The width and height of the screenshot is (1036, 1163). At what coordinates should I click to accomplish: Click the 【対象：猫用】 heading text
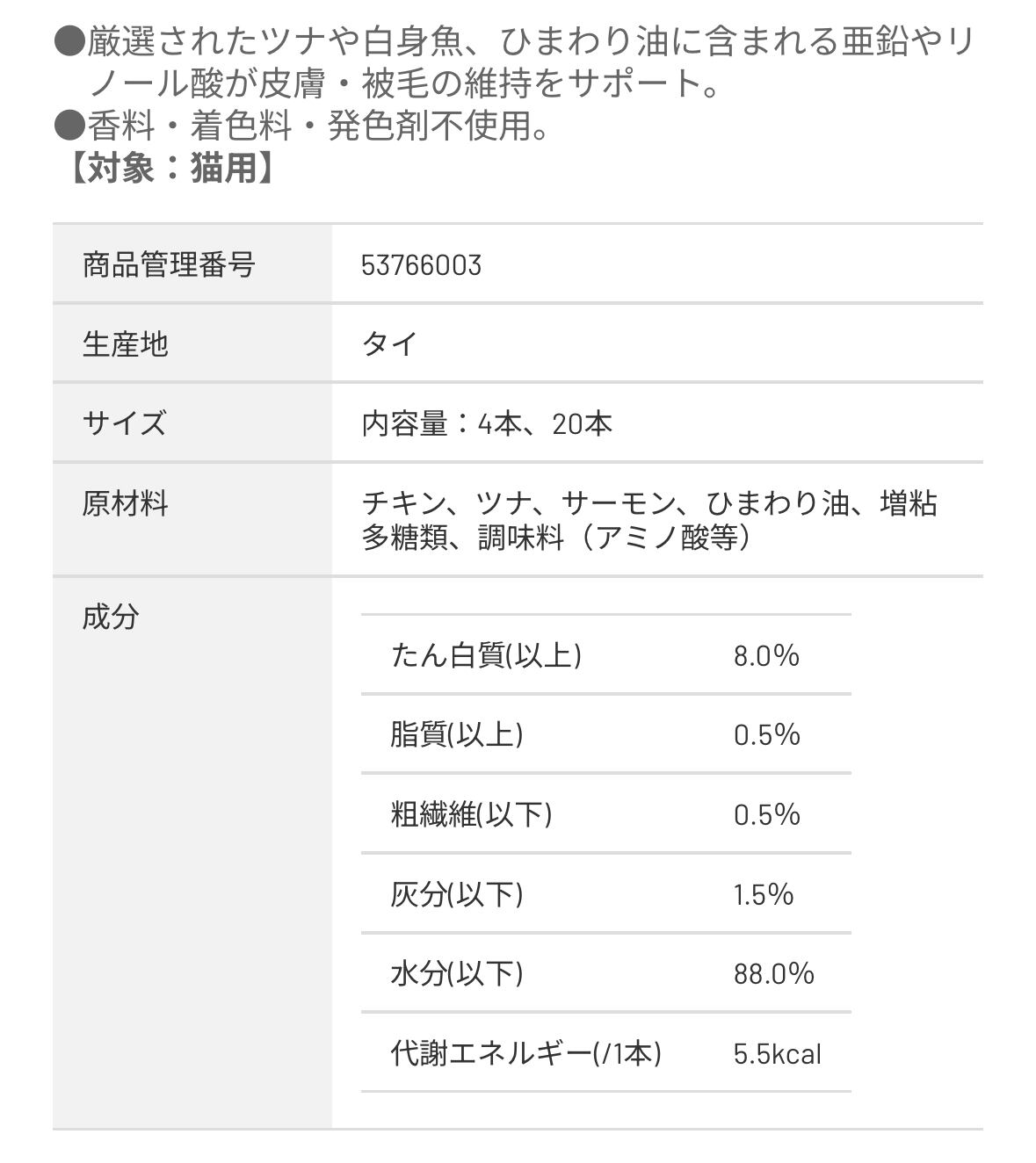click(x=170, y=168)
